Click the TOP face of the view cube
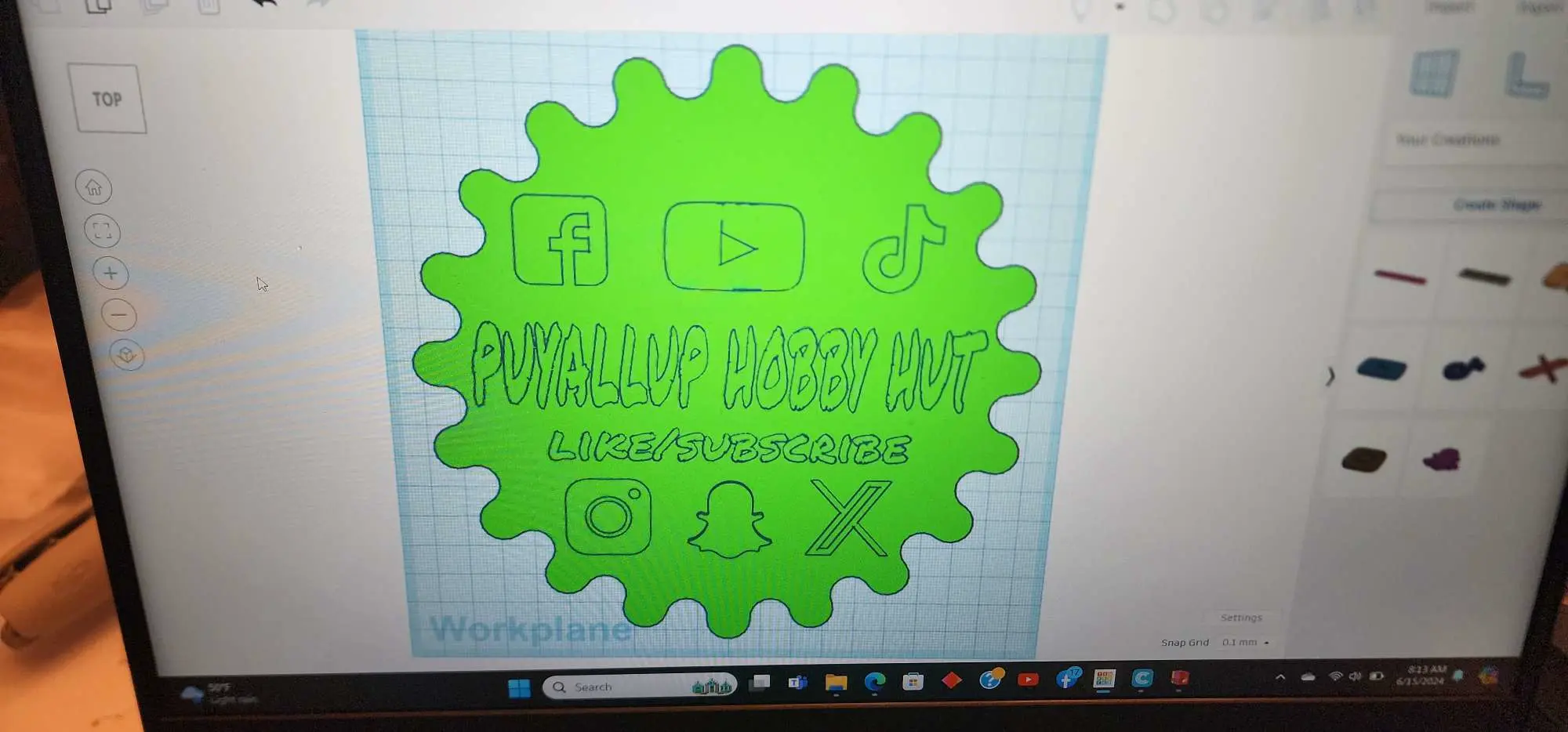 pos(107,99)
